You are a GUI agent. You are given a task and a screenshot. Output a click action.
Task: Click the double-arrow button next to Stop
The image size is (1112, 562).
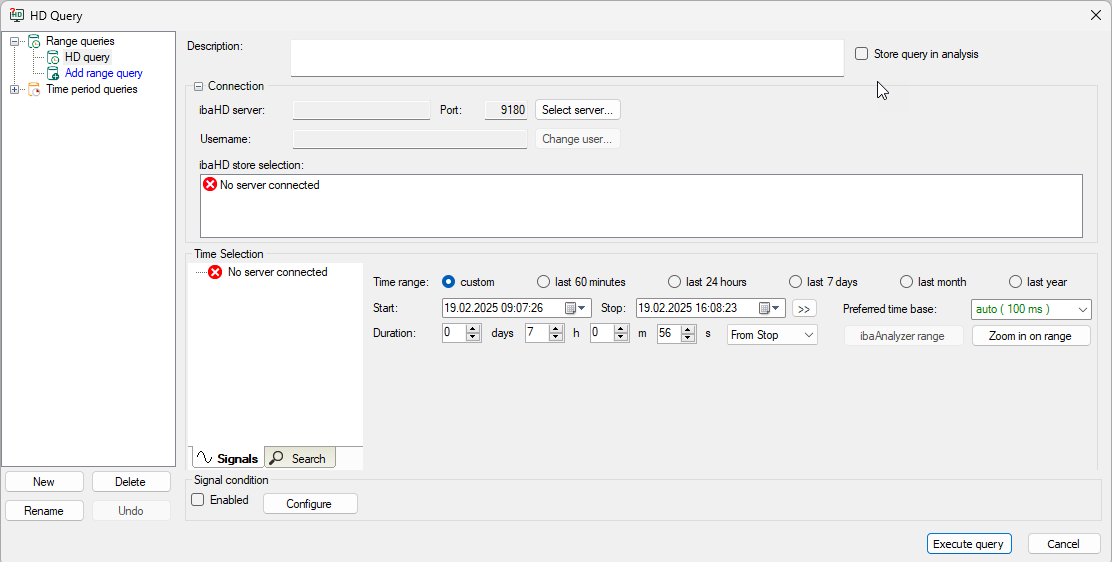tap(805, 309)
